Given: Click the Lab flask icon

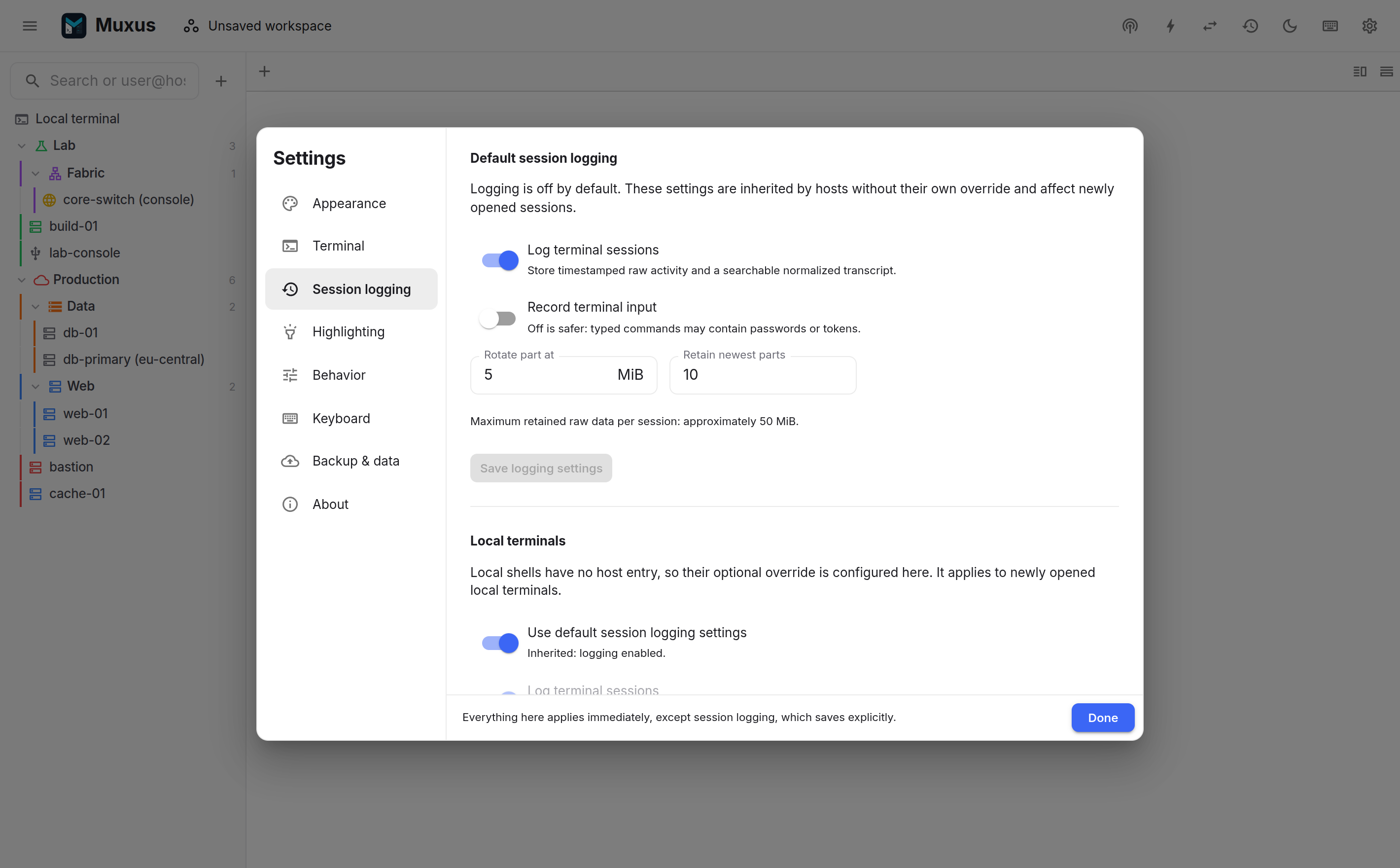Looking at the screenshot, I should coord(41,146).
